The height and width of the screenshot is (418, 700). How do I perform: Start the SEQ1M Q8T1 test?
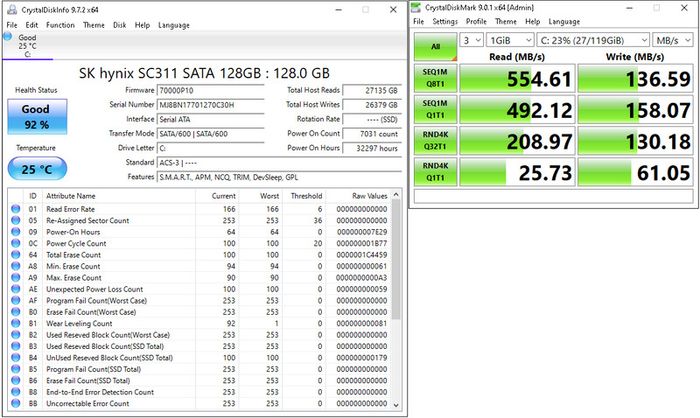pyautogui.click(x=435, y=78)
